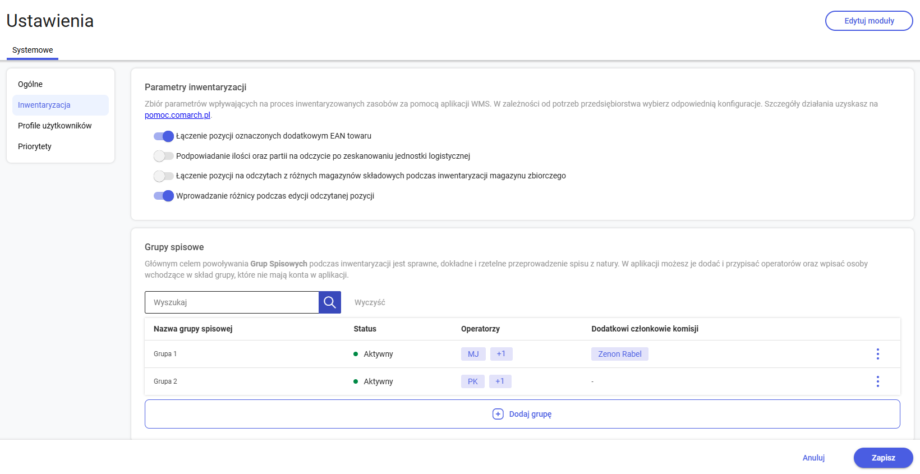Click the search magnifier icon button
Image resolution: width=920 pixels, height=474 pixels.
[329, 302]
